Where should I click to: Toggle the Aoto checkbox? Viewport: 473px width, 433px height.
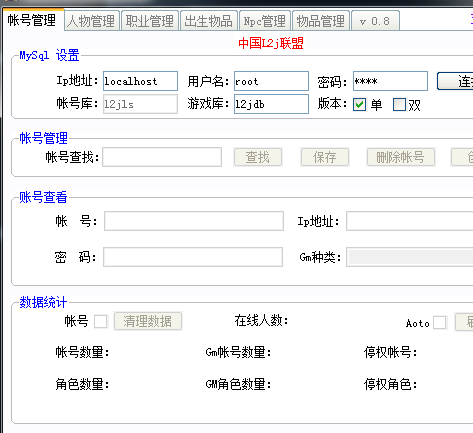[x=440, y=322]
